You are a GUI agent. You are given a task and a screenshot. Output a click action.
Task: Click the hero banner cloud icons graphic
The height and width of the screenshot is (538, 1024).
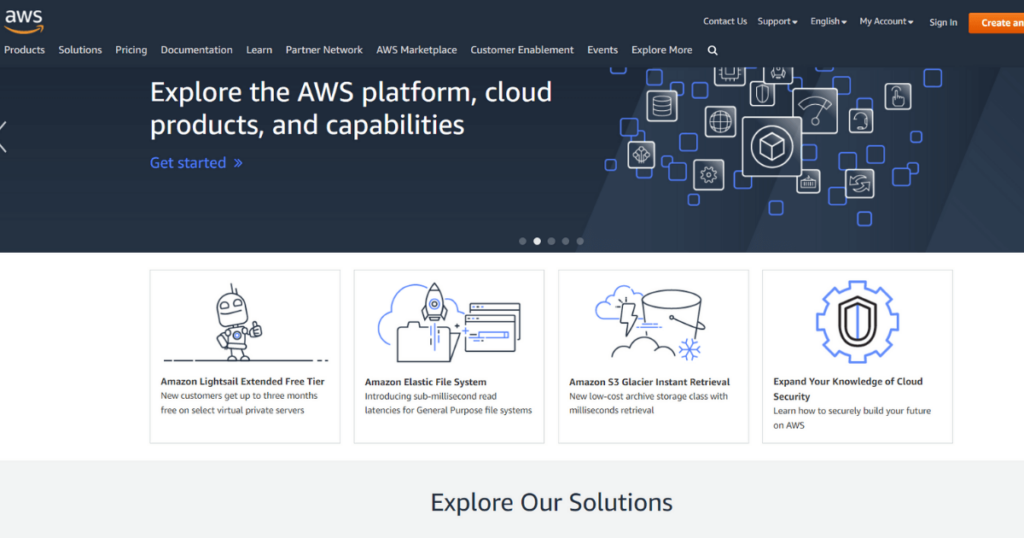774,146
